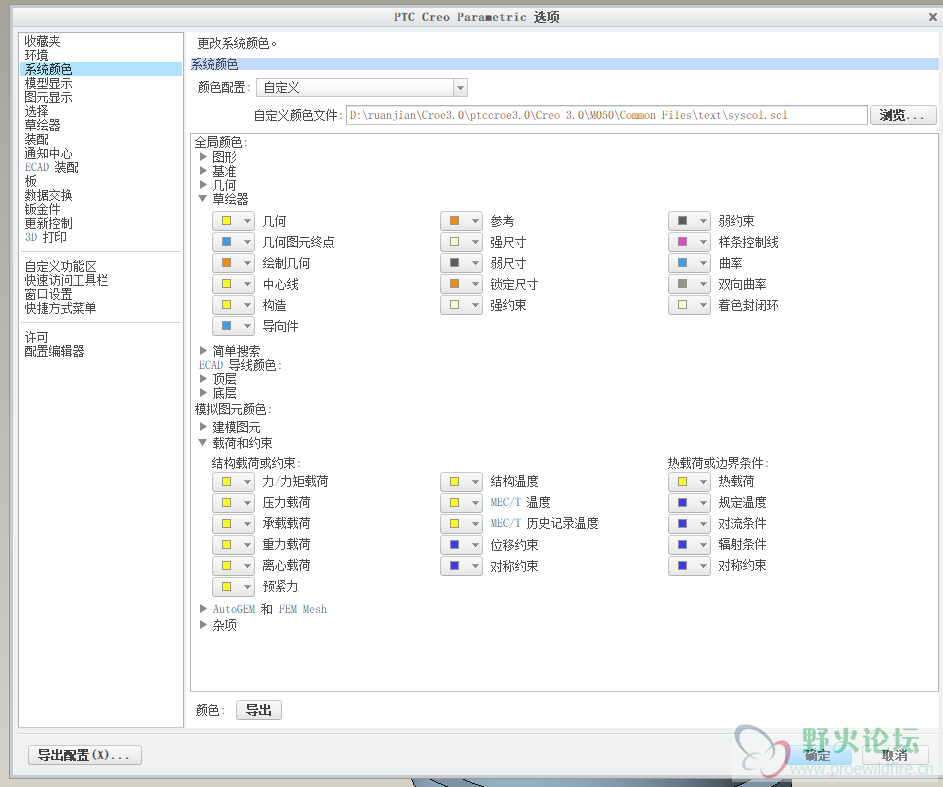Open the 模型显示 options category

coord(48,84)
